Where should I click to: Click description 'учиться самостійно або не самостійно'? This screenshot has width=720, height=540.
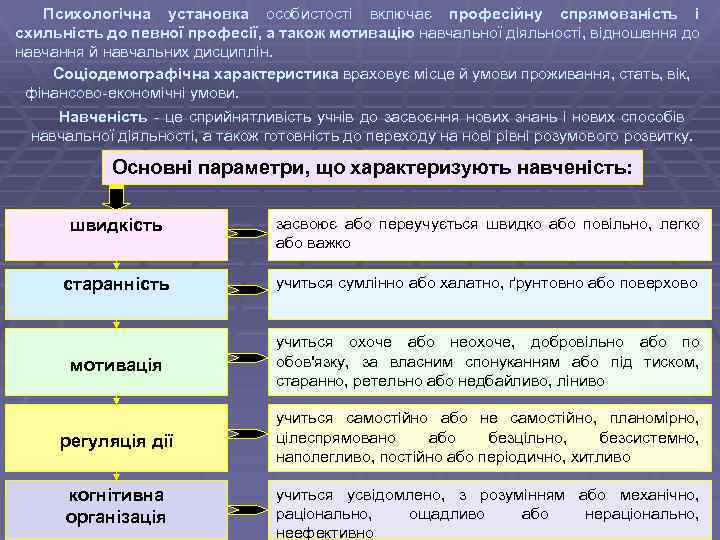click(489, 438)
